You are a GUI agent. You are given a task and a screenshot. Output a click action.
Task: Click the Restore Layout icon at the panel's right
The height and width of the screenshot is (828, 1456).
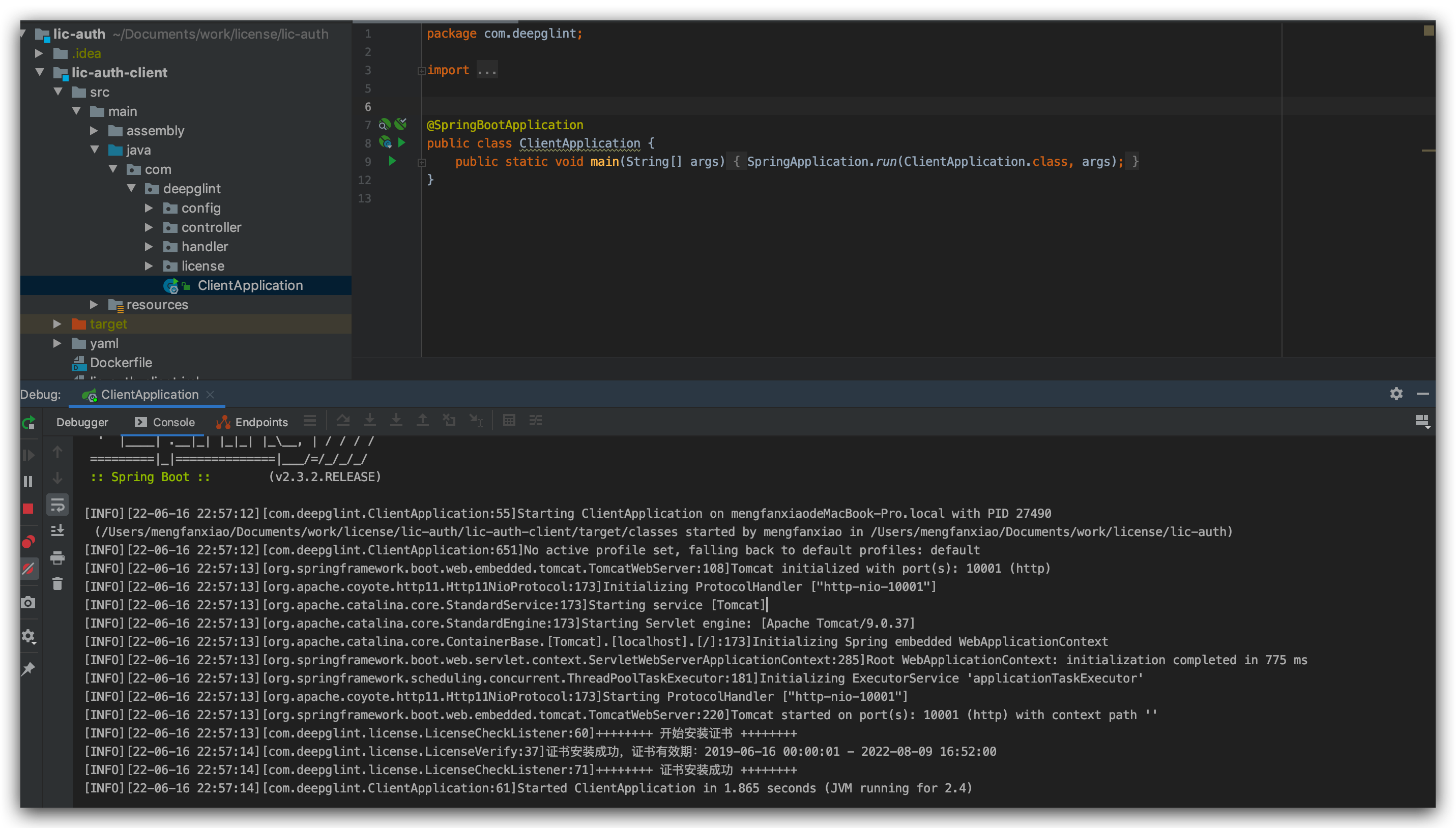click(x=1422, y=422)
